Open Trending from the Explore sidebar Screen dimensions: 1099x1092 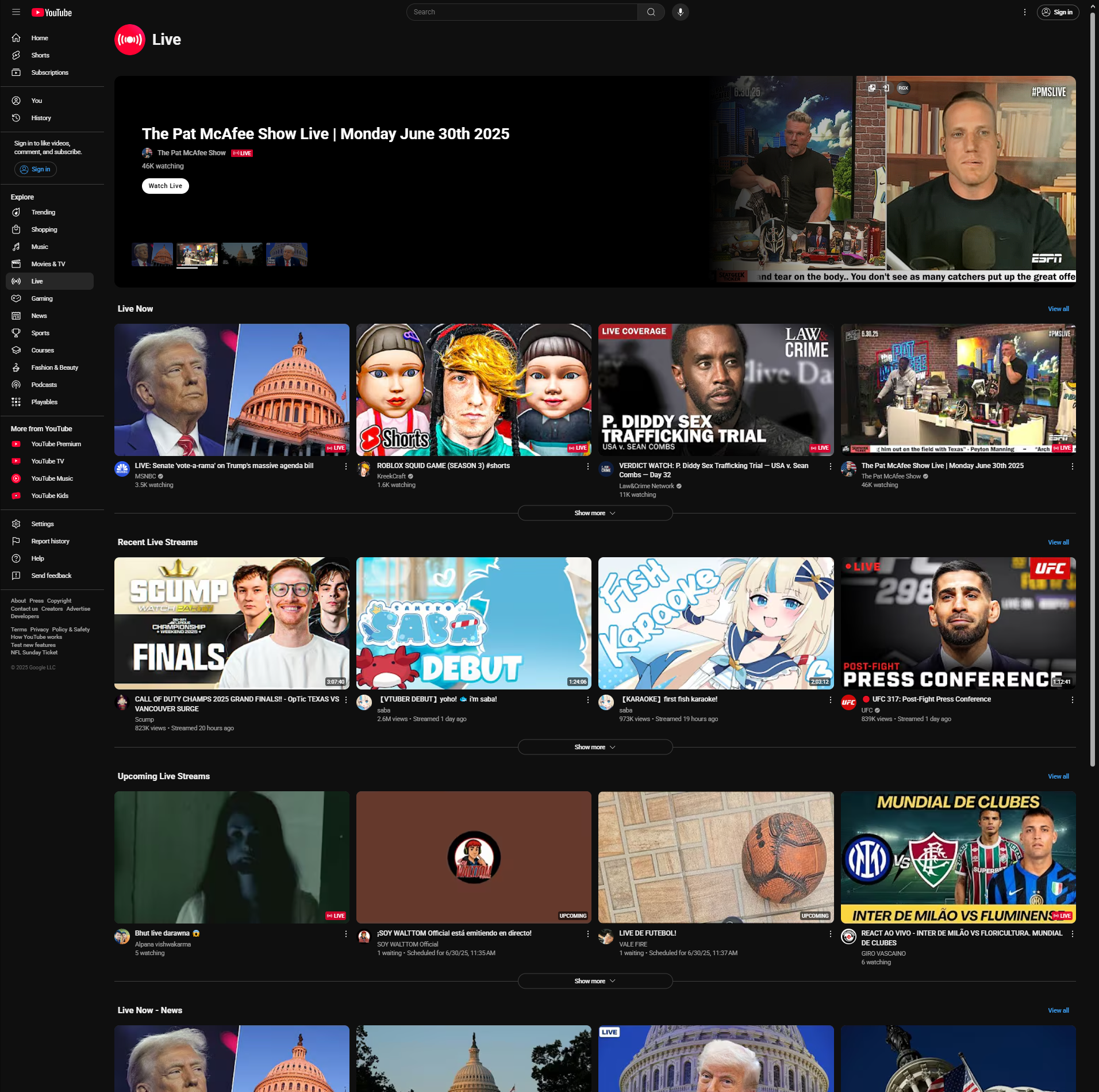(43, 212)
